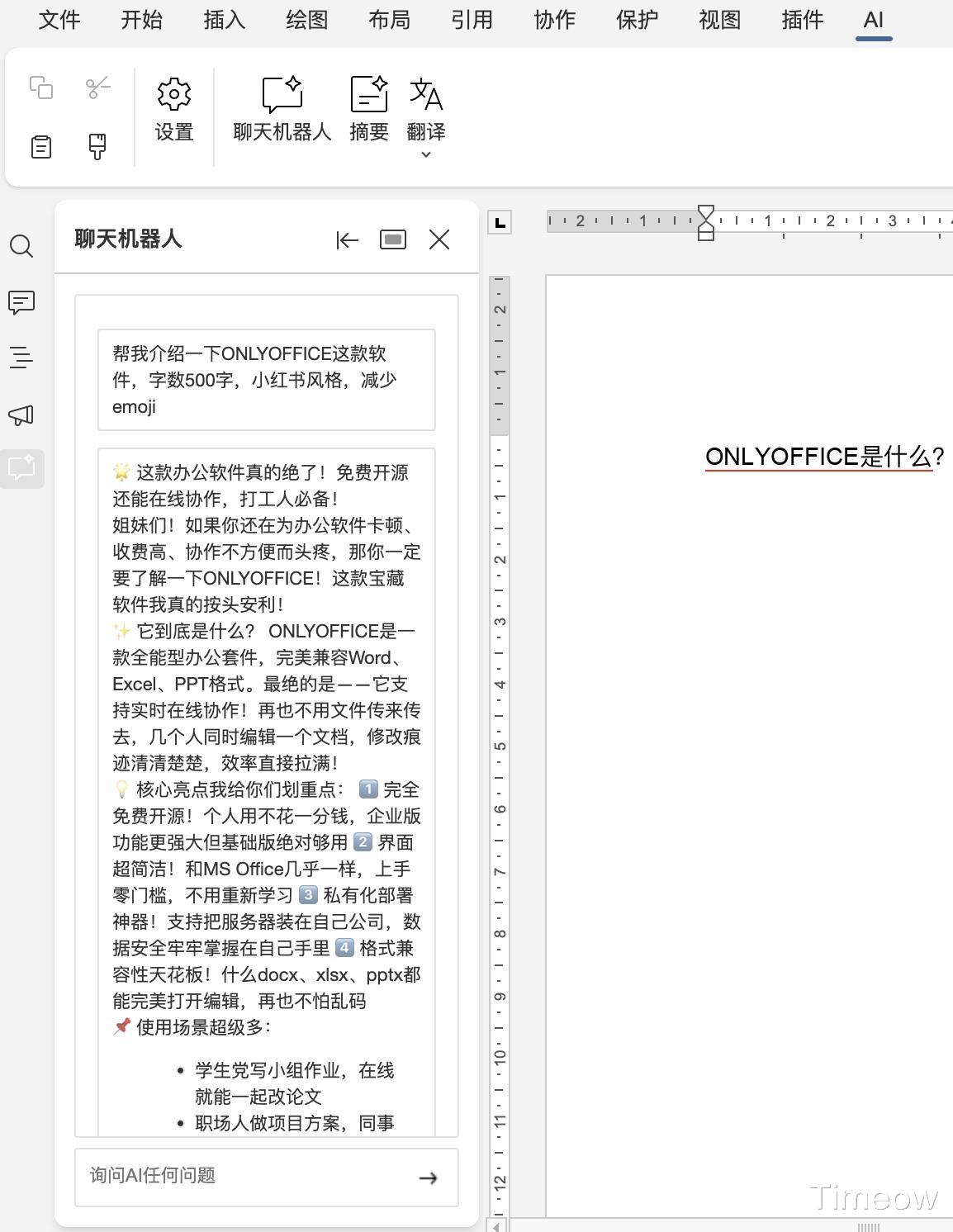Viewport: 953px width, 1232px height.
Task: Open the headings navigation panel
Action: (x=21, y=358)
